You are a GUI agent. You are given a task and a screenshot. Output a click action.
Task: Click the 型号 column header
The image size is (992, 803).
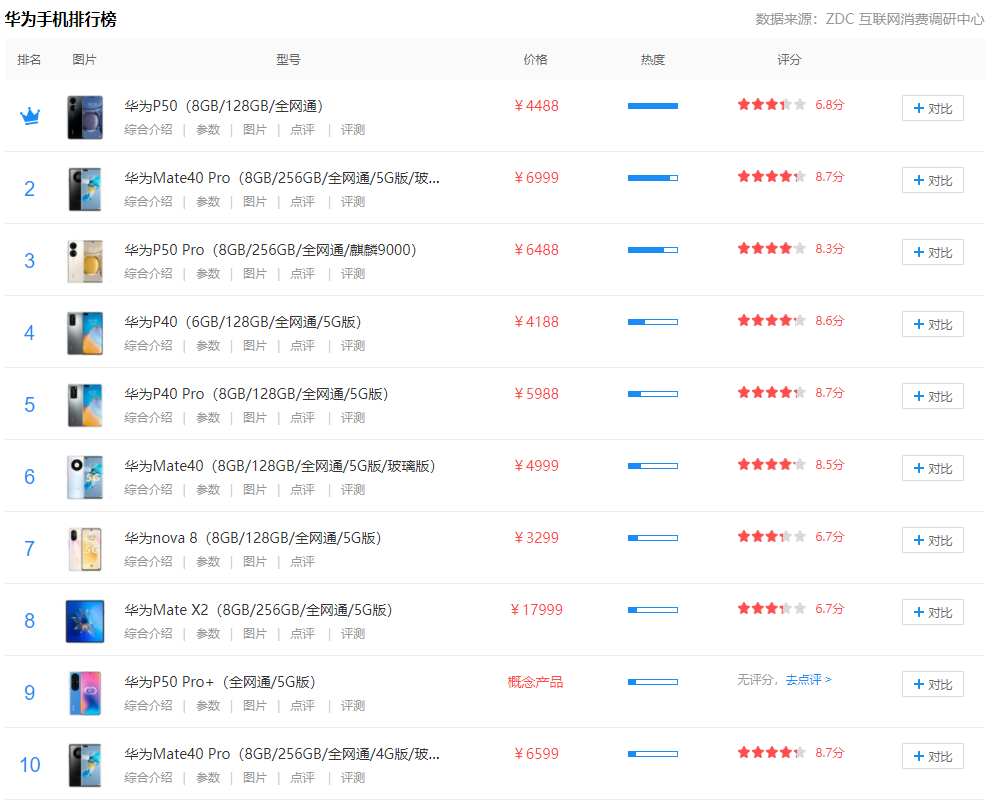[x=288, y=59]
